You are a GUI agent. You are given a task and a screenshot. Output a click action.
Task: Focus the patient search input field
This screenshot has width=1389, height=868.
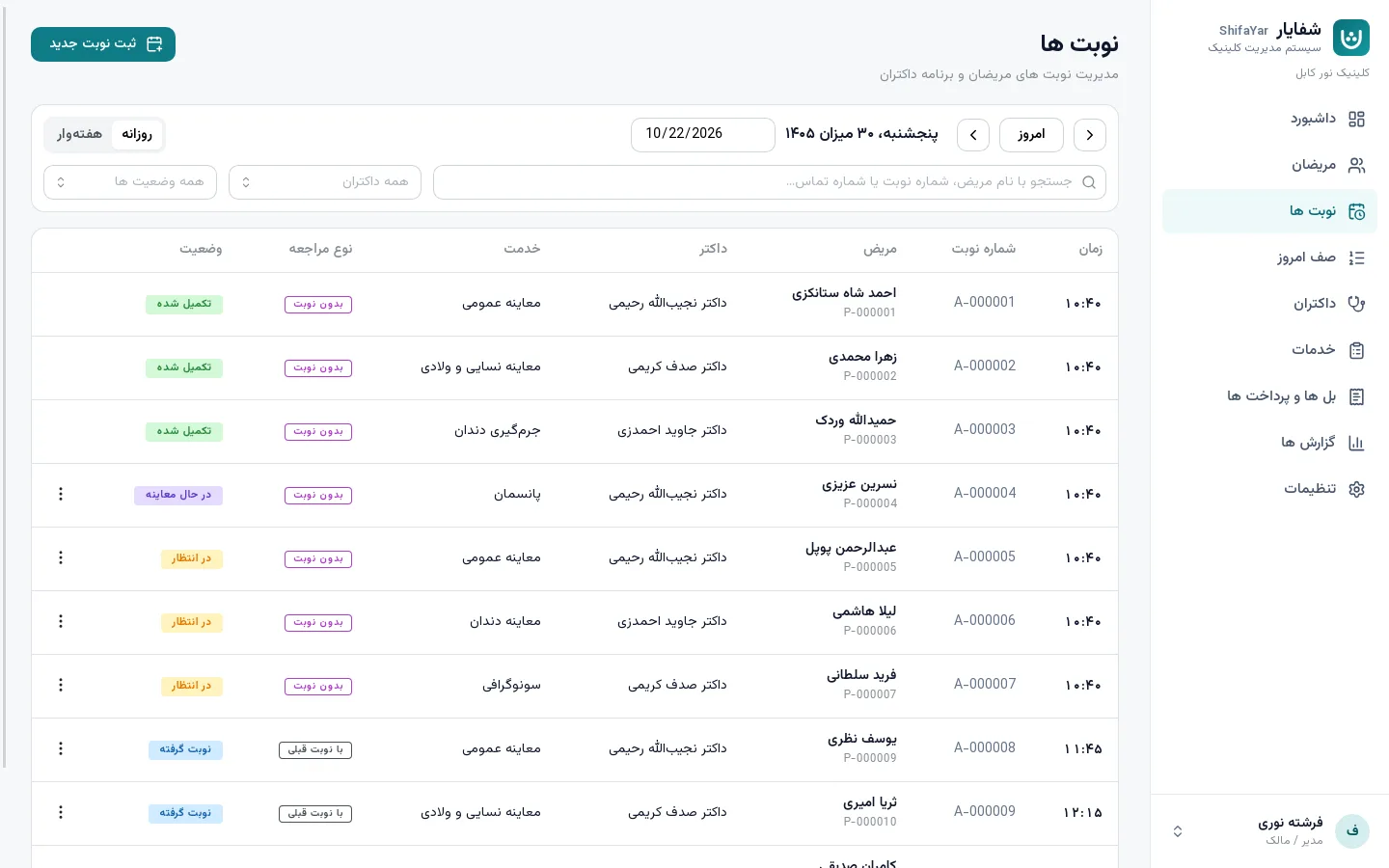pyautogui.click(x=770, y=182)
